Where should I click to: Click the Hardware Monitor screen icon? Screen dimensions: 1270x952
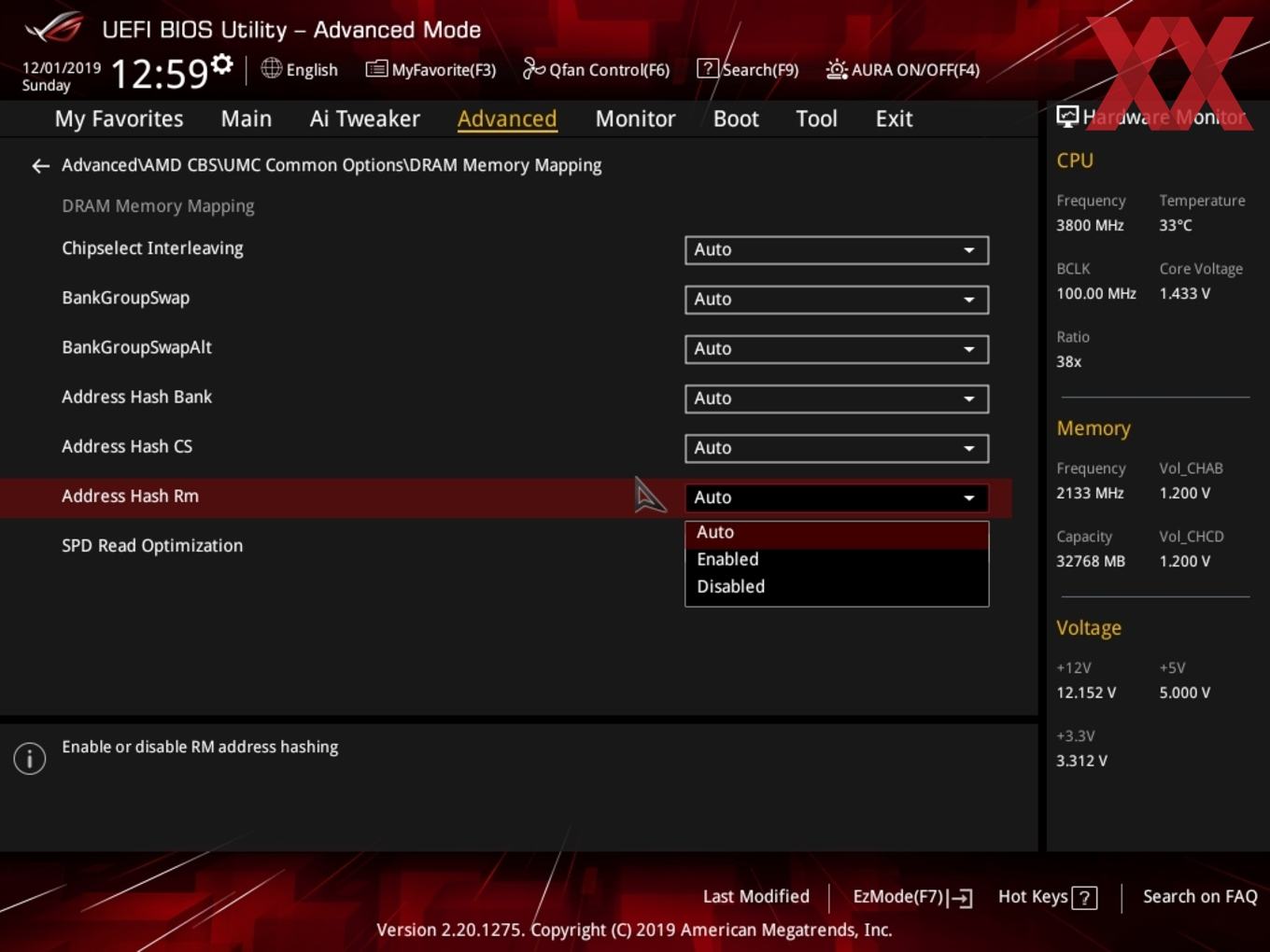point(1067,117)
